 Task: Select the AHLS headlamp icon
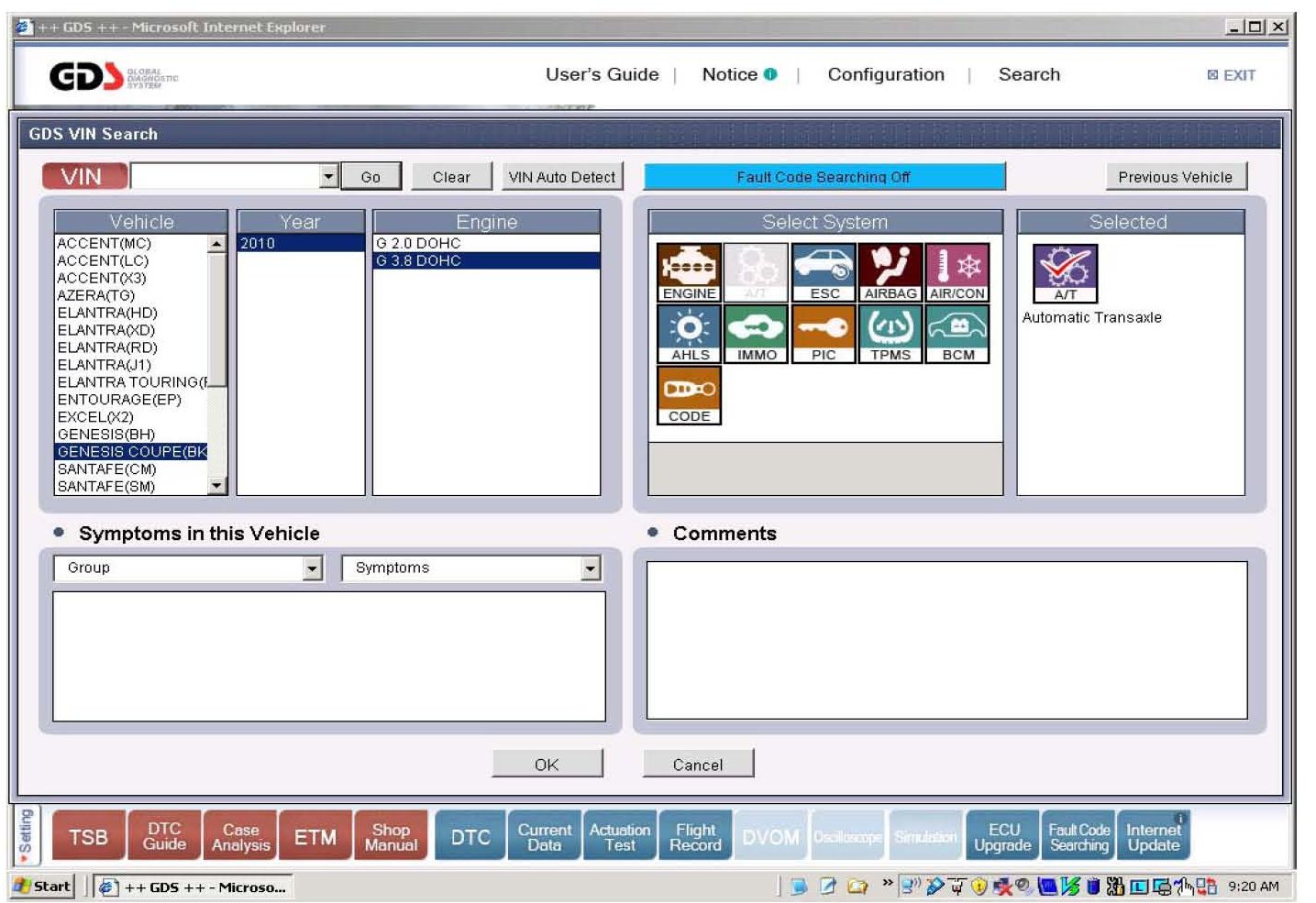690,334
